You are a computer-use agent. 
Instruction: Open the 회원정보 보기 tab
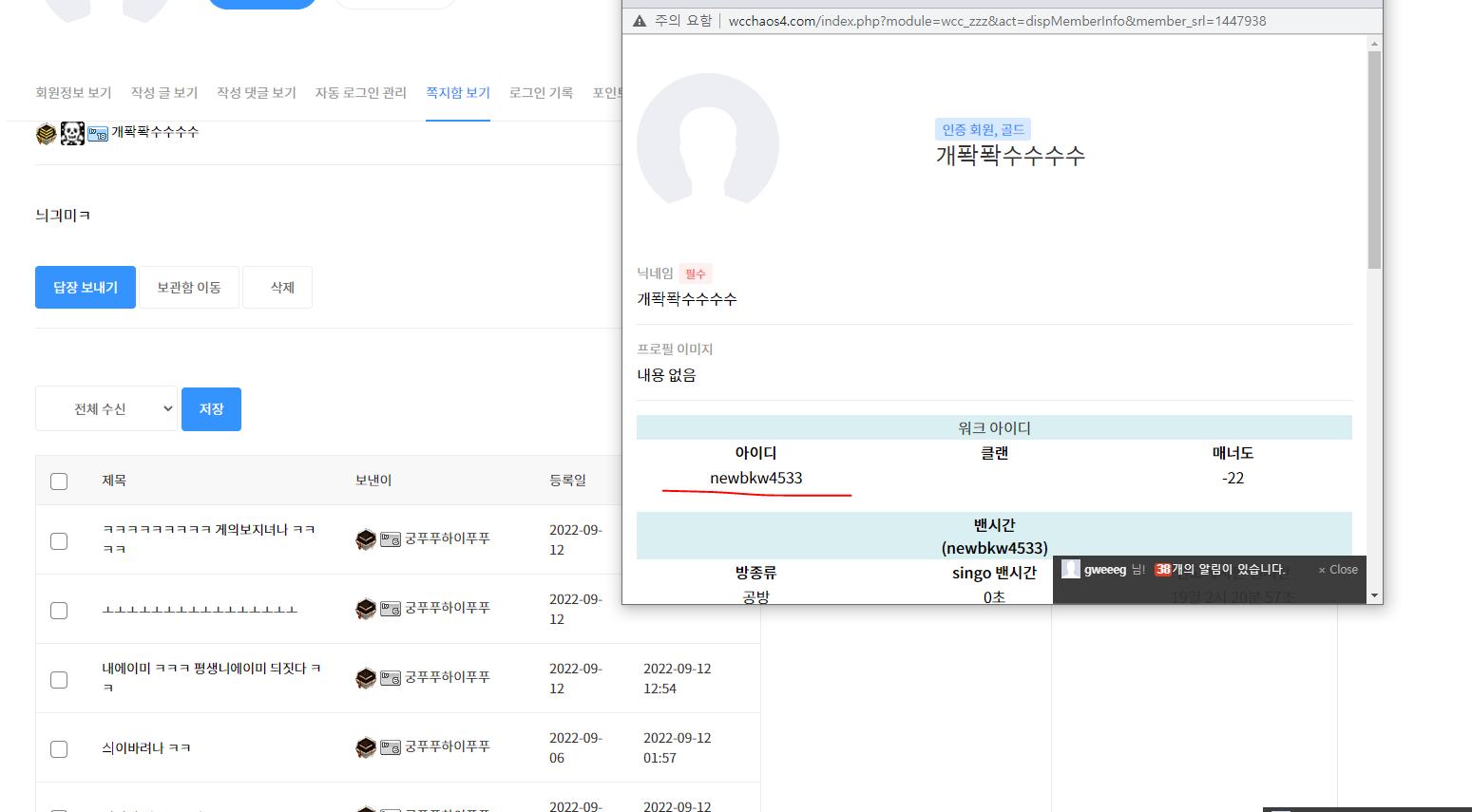pyautogui.click(x=73, y=93)
